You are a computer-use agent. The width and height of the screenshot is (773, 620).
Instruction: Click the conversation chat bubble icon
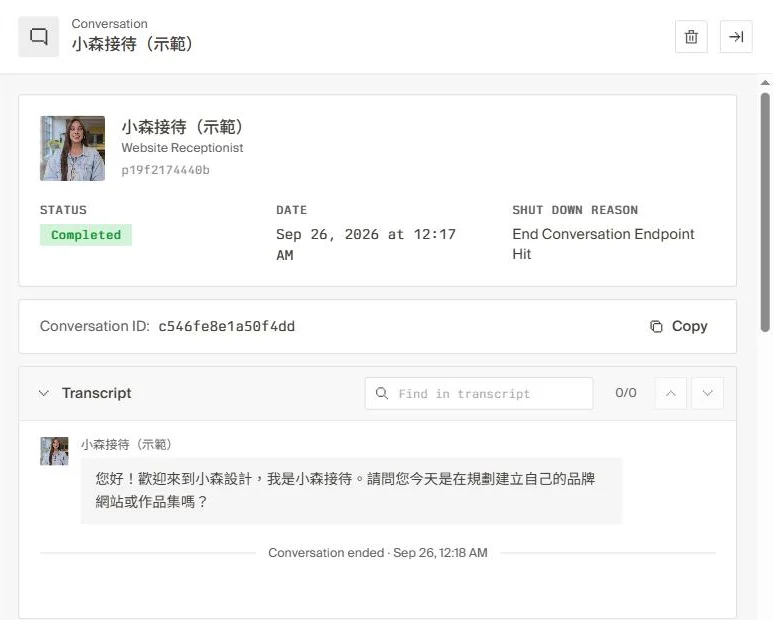point(38,36)
